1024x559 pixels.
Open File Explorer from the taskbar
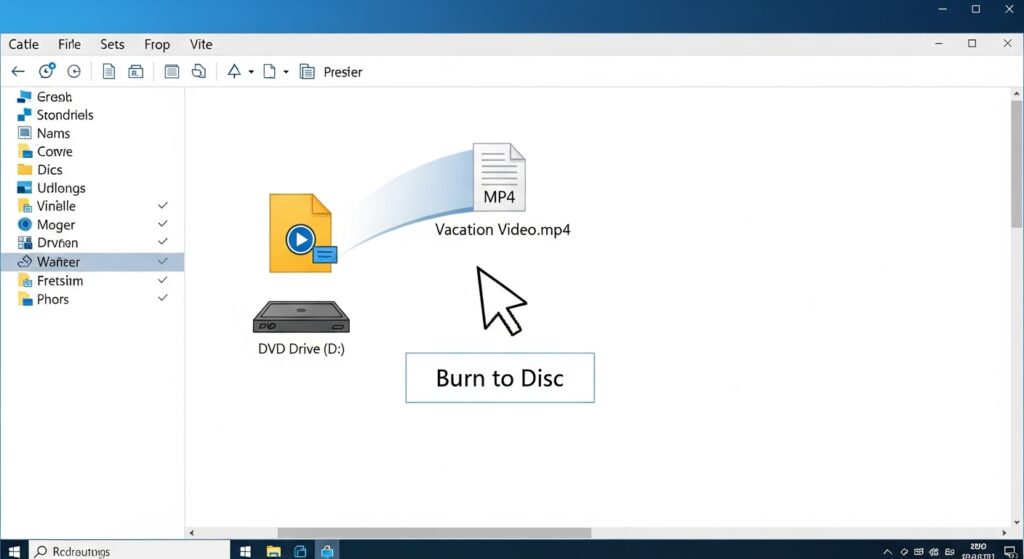click(x=273, y=551)
